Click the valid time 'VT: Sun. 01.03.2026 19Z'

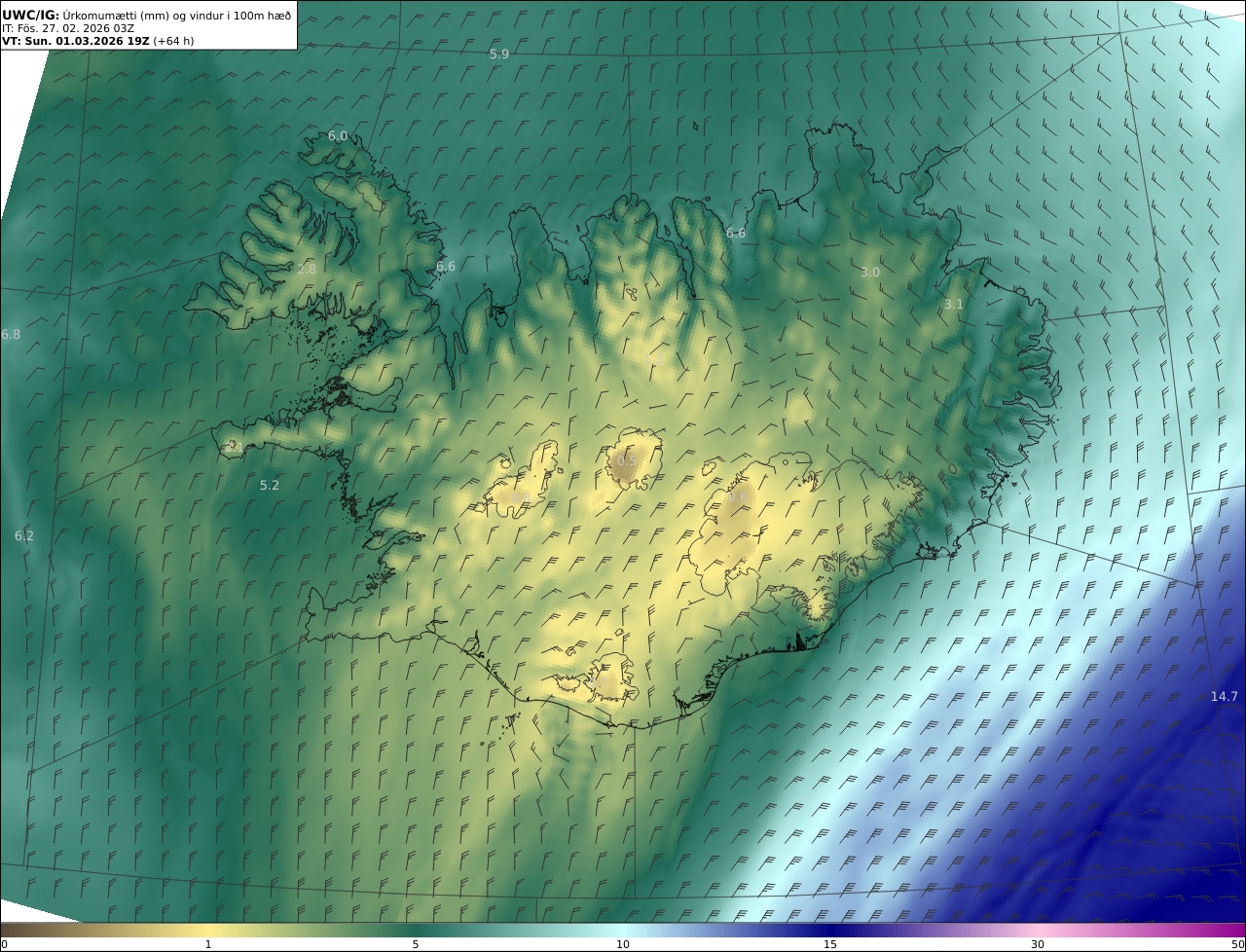pyautogui.click(x=76, y=41)
